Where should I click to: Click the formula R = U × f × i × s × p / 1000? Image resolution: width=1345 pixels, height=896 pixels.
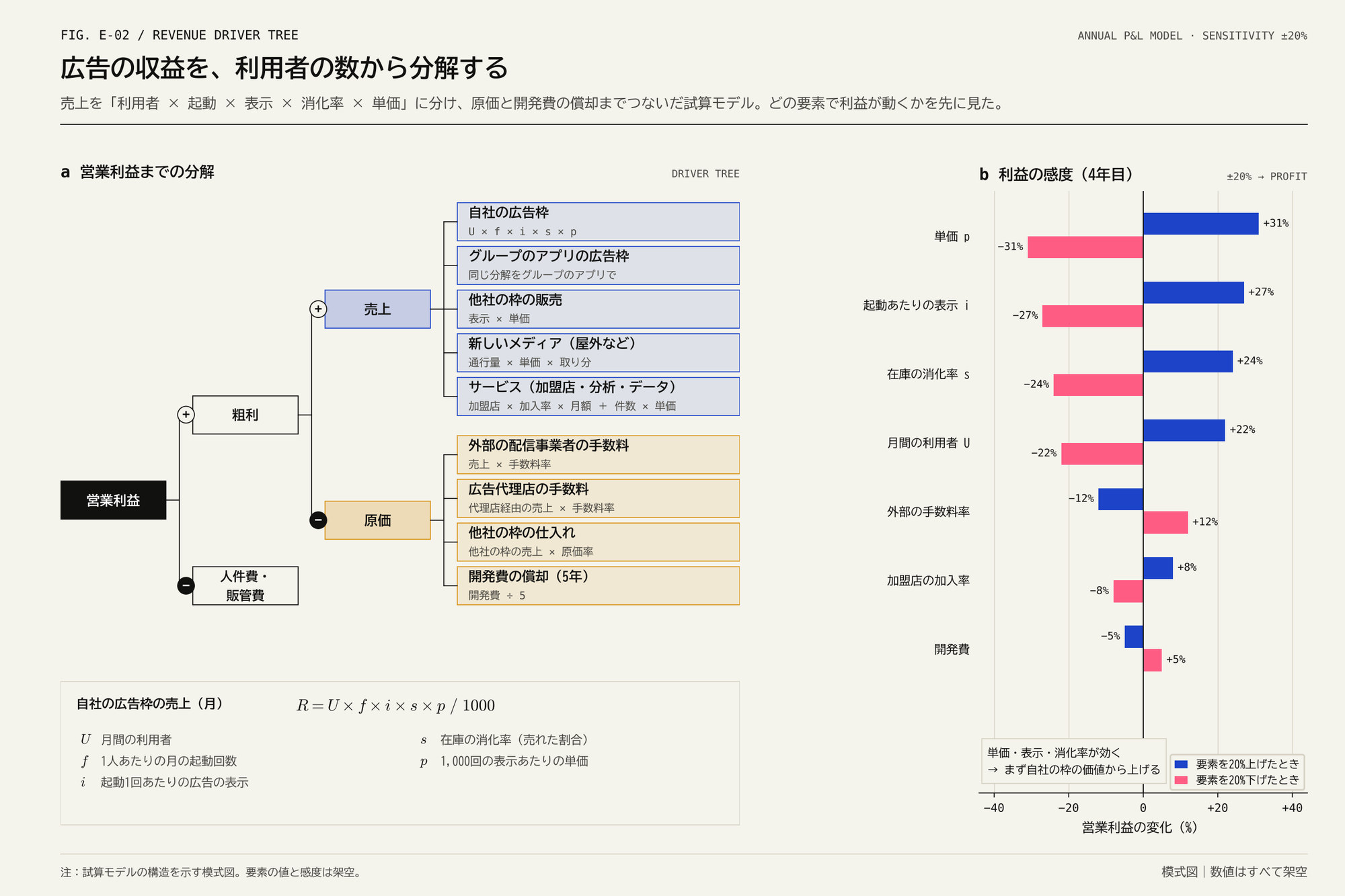click(x=395, y=705)
